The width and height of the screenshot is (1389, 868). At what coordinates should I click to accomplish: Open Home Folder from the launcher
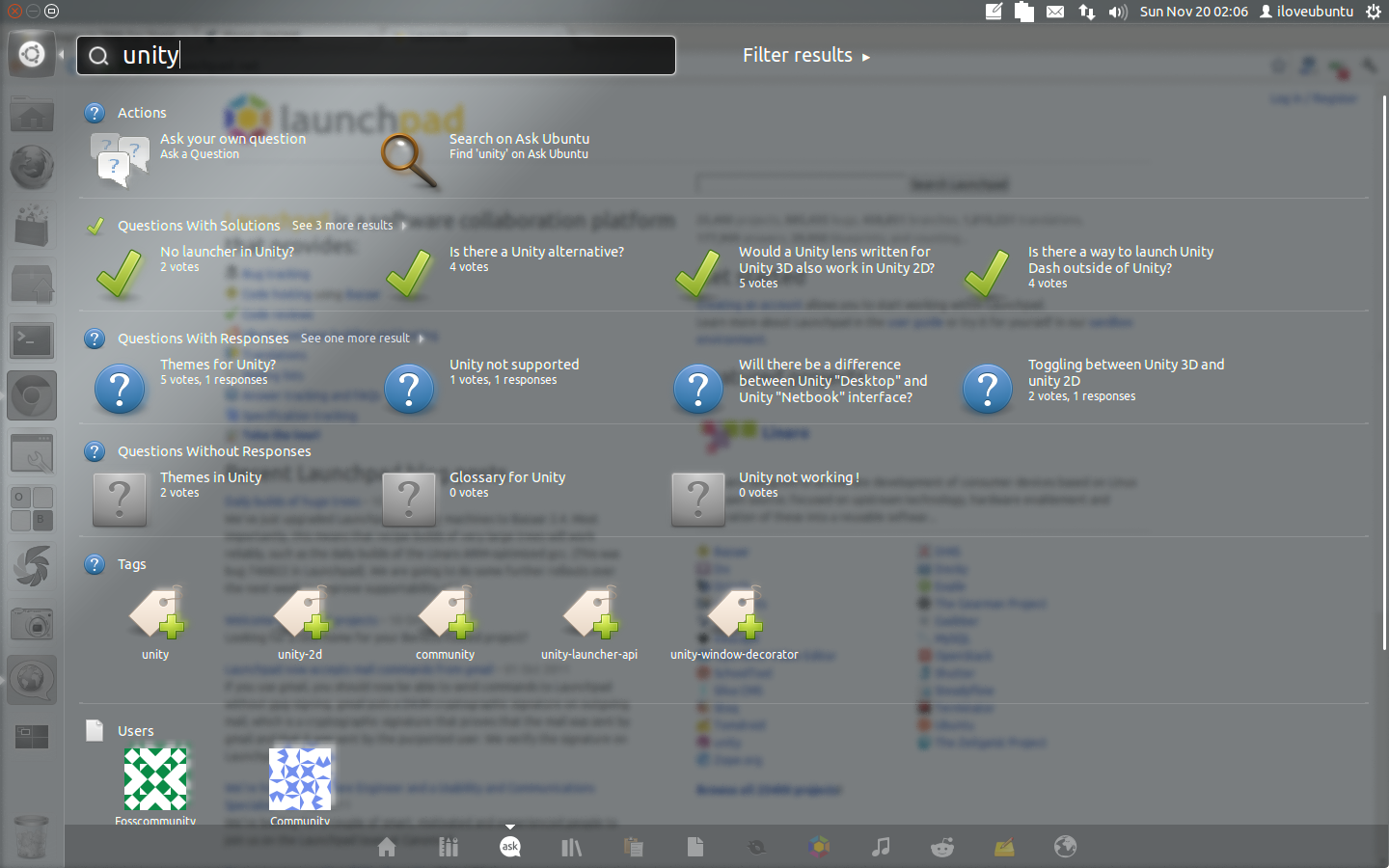[32, 117]
